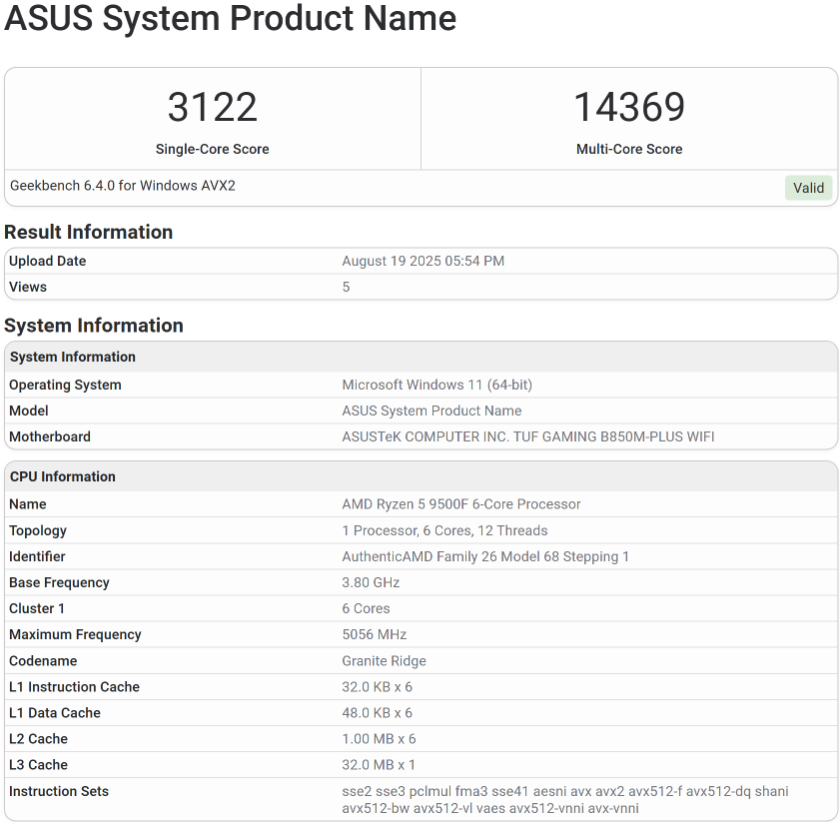
Task: Click the Views row label
Action: (28, 287)
